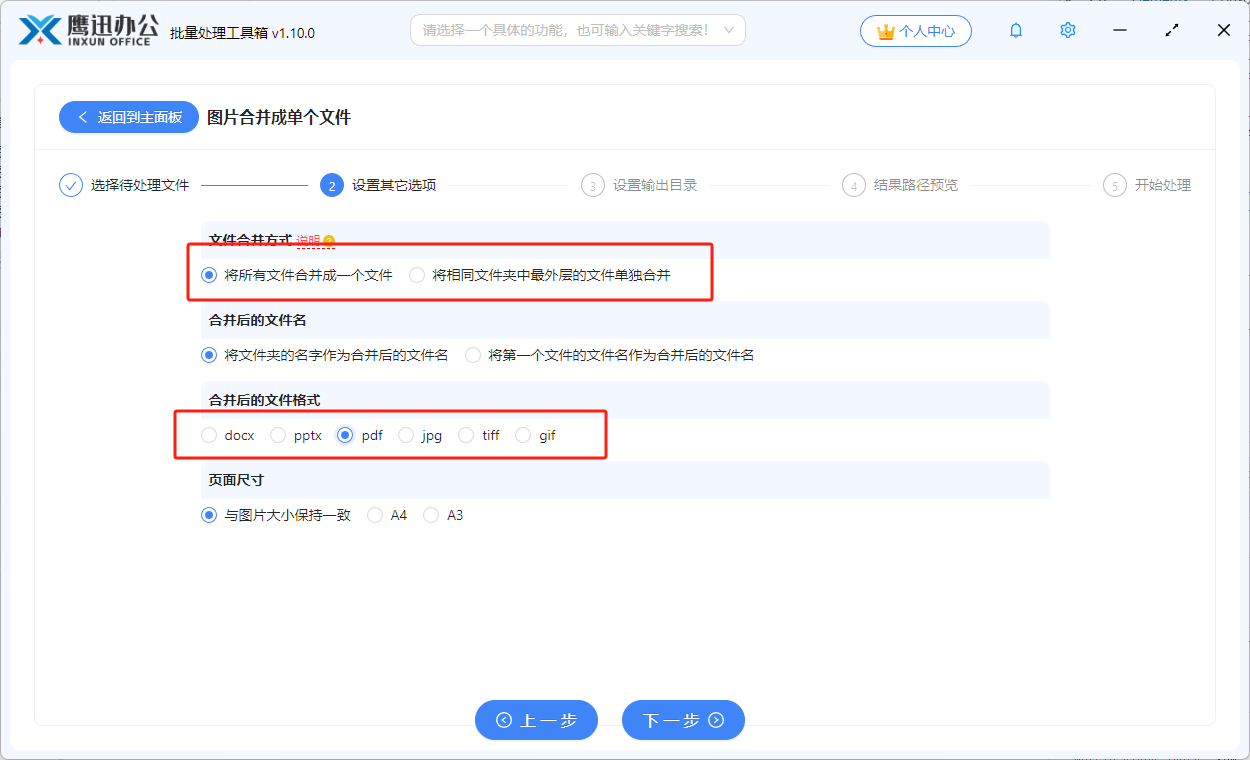Viewport: 1250px width, 760px height.
Task: Click 返回到主面板 button
Action: [129, 117]
